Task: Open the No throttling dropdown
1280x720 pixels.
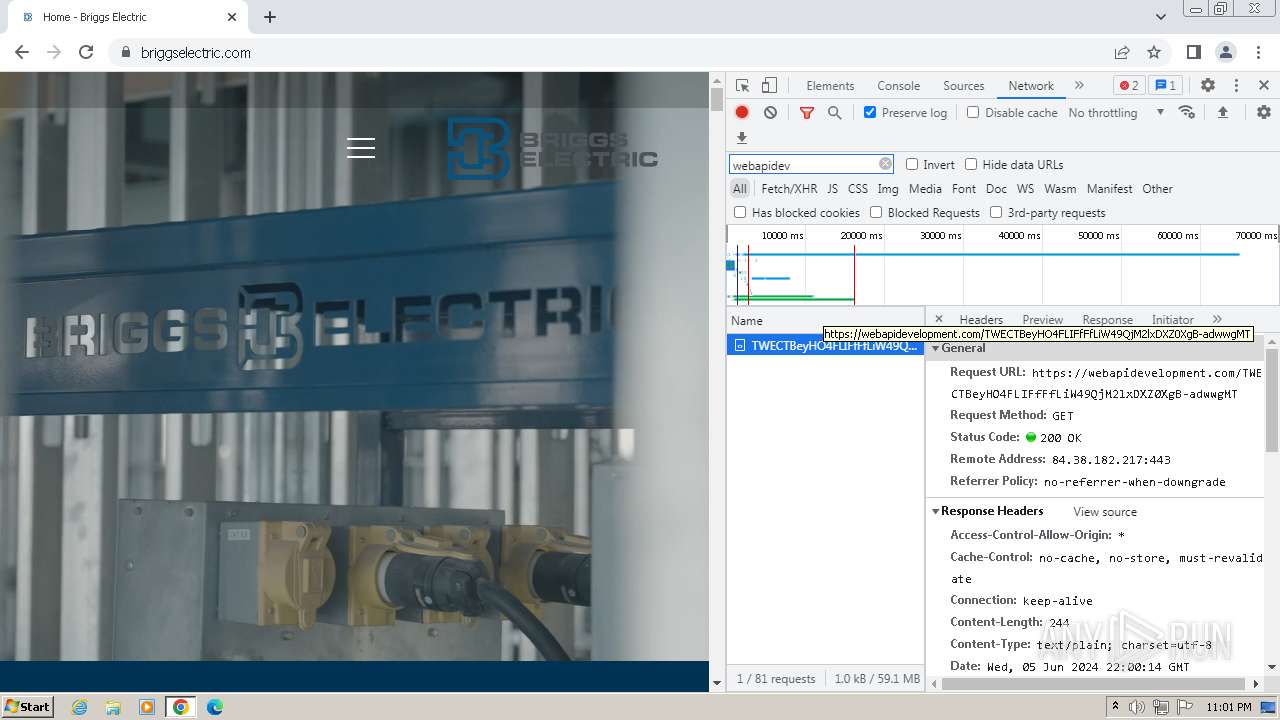Action: coord(1116,112)
